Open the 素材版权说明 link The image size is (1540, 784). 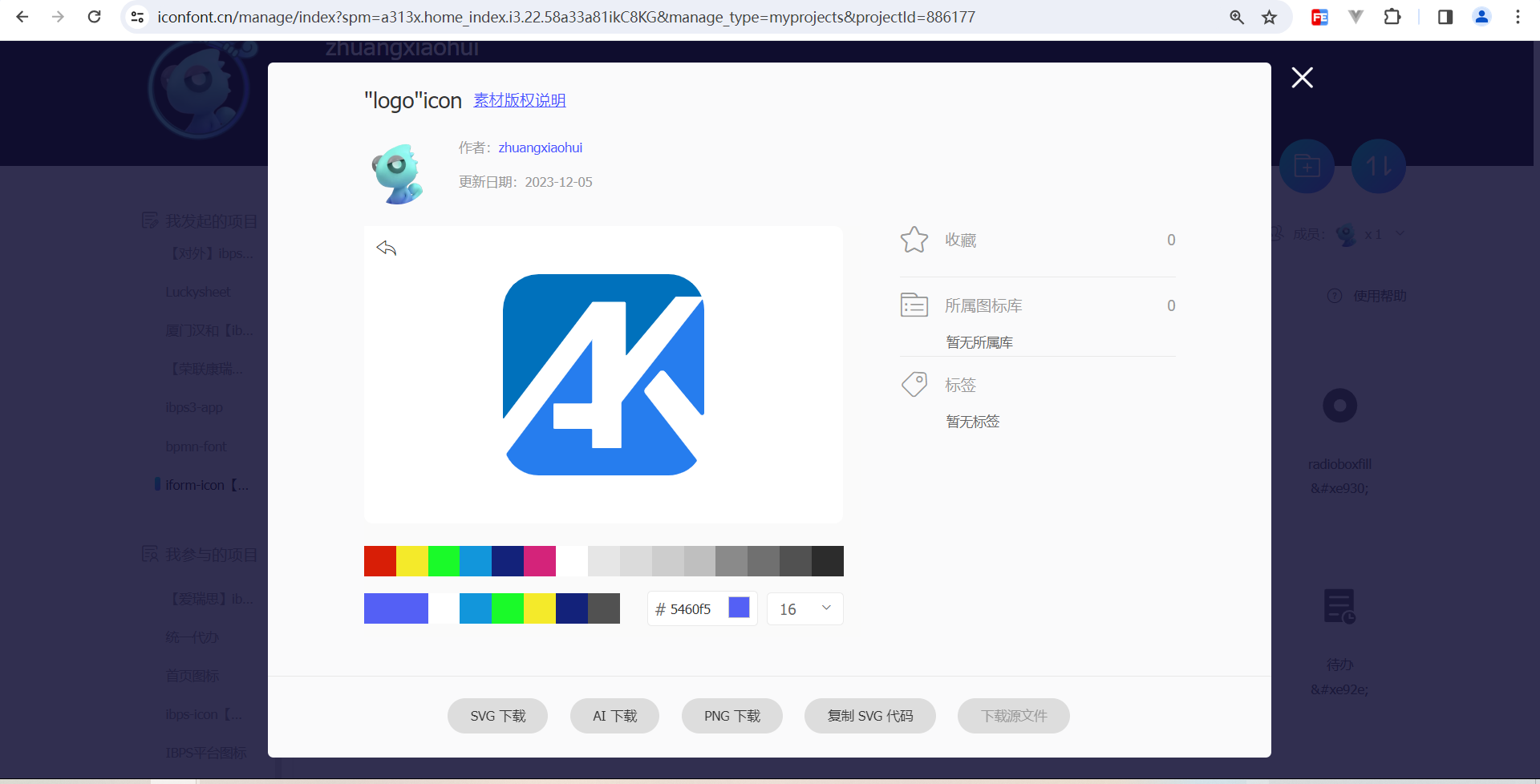coord(519,100)
